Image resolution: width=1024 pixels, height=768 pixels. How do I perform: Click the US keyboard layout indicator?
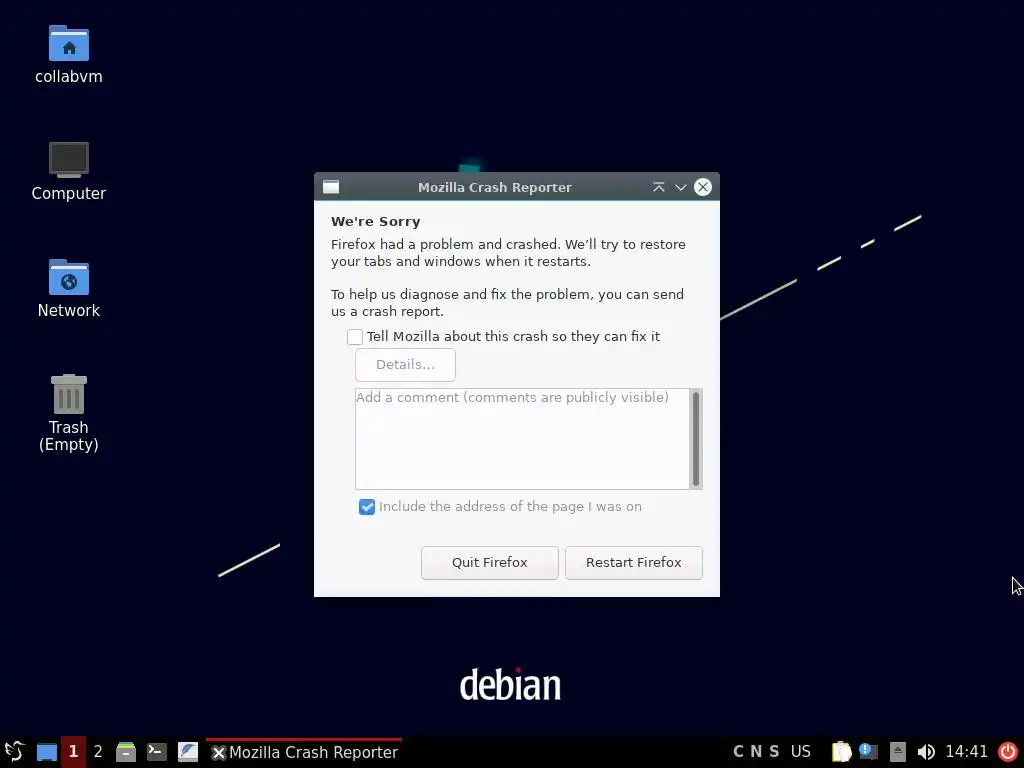coord(801,752)
